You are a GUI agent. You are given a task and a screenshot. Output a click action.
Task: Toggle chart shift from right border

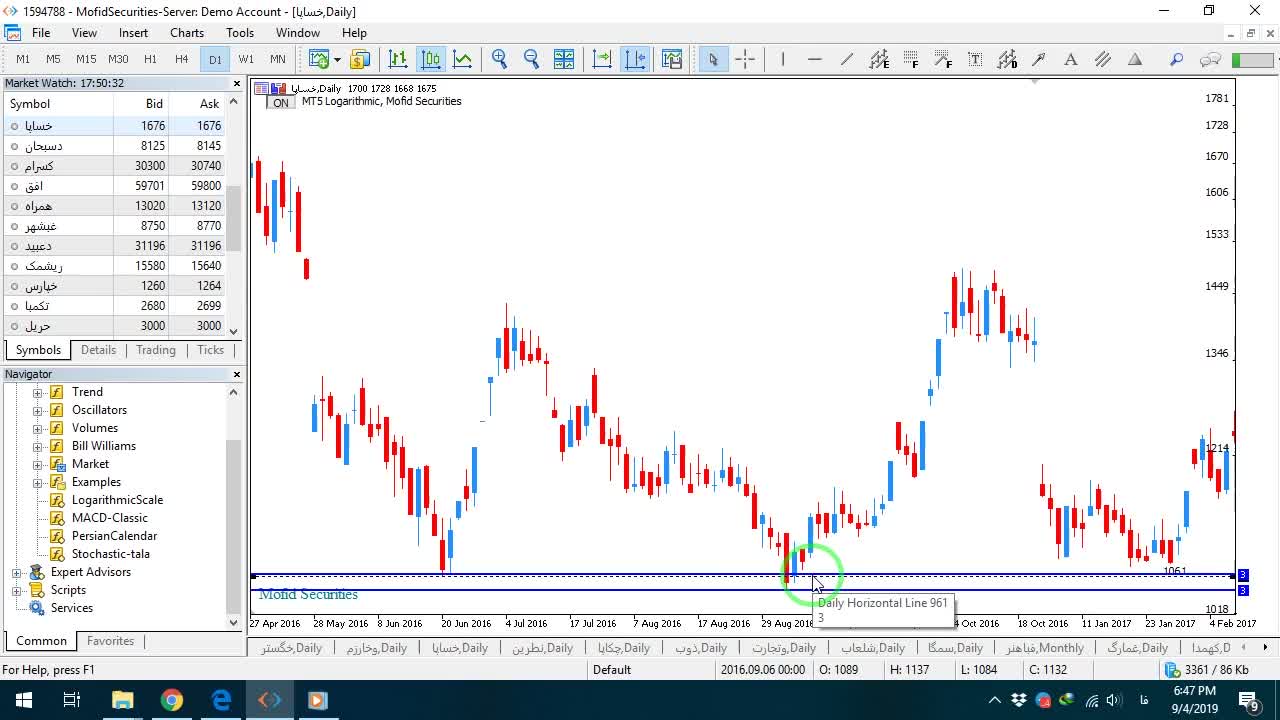(635, 59)
